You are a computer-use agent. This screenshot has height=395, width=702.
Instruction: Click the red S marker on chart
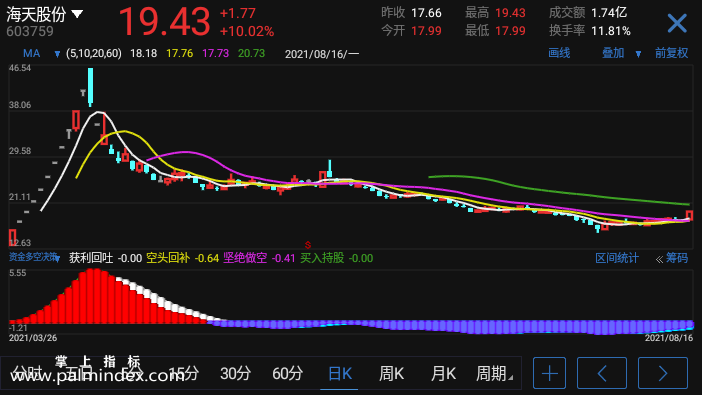tap(308, 245)
